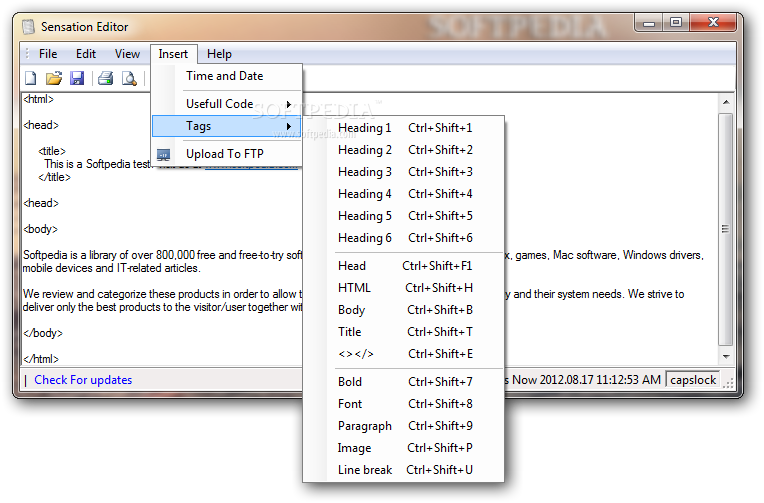Close the Sensation Editor window
This screenshot has width=764, height=503.
[x=713, y=23]
